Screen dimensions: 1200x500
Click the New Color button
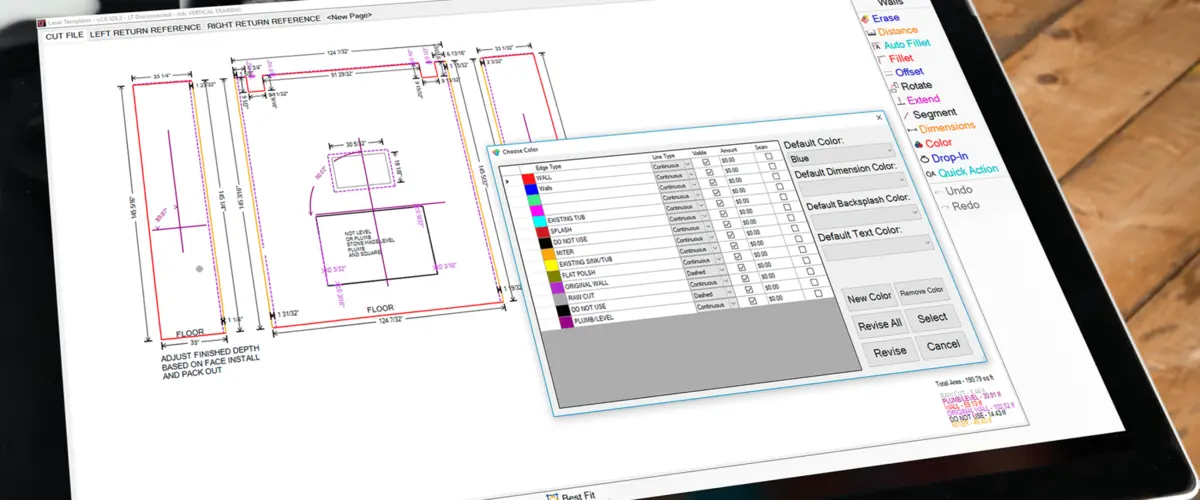(868, 298)
